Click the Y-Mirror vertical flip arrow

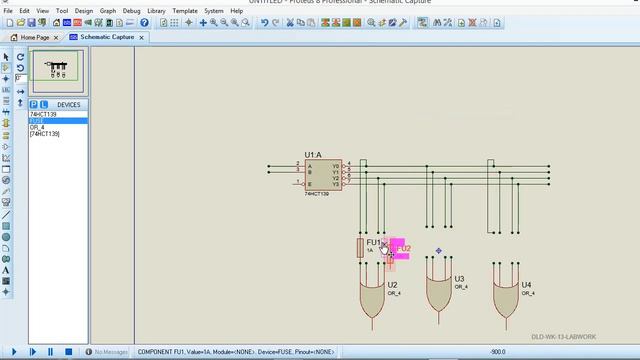pos(20,103)
